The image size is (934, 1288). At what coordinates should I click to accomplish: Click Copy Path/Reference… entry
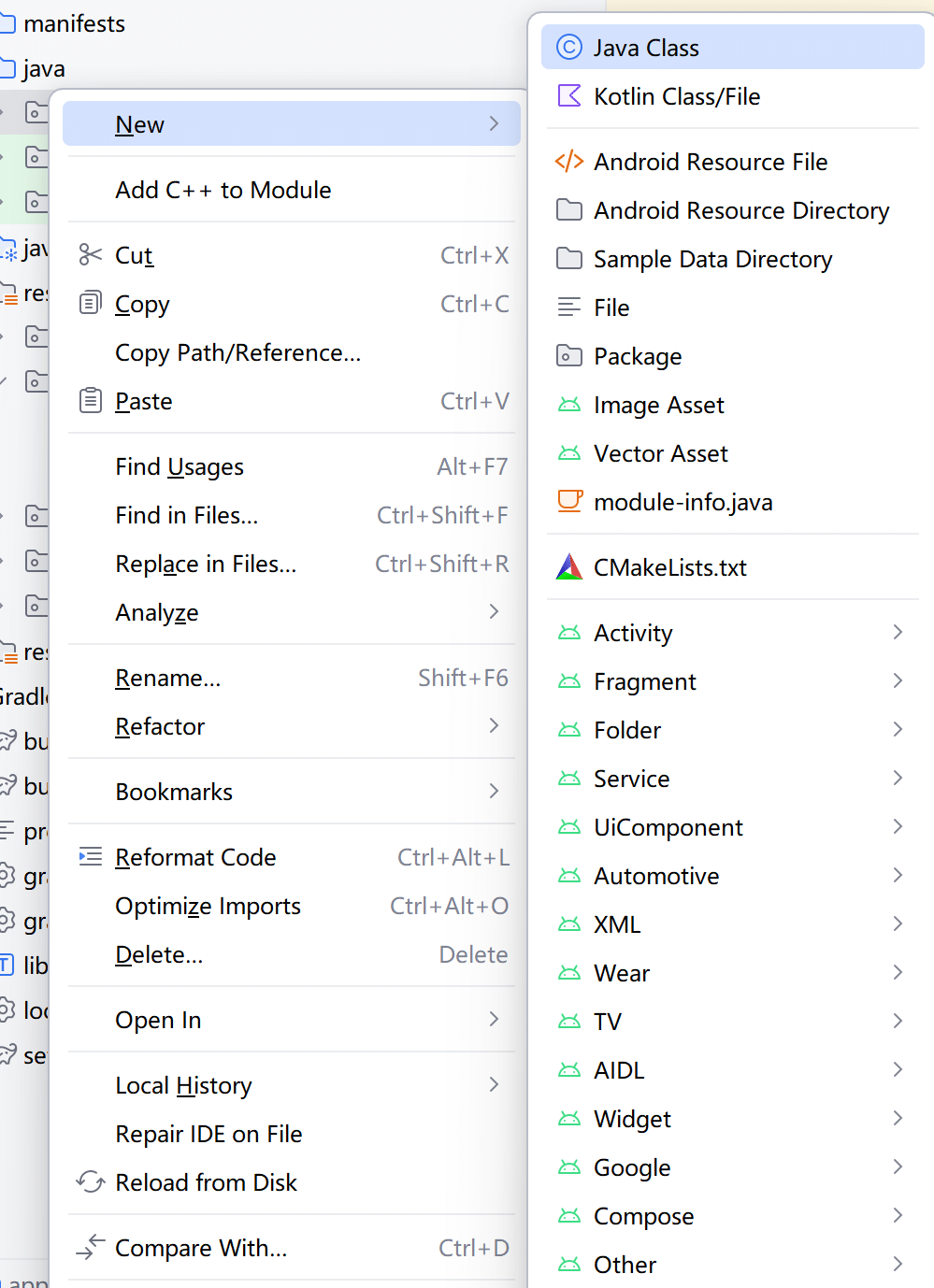237,352
